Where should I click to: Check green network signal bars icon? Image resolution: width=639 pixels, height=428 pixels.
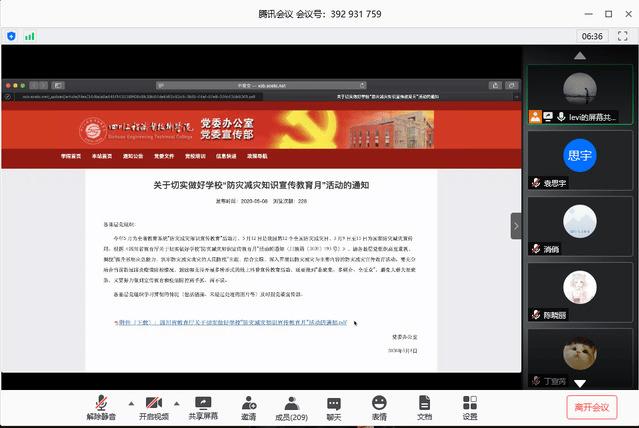pos(29,36)
